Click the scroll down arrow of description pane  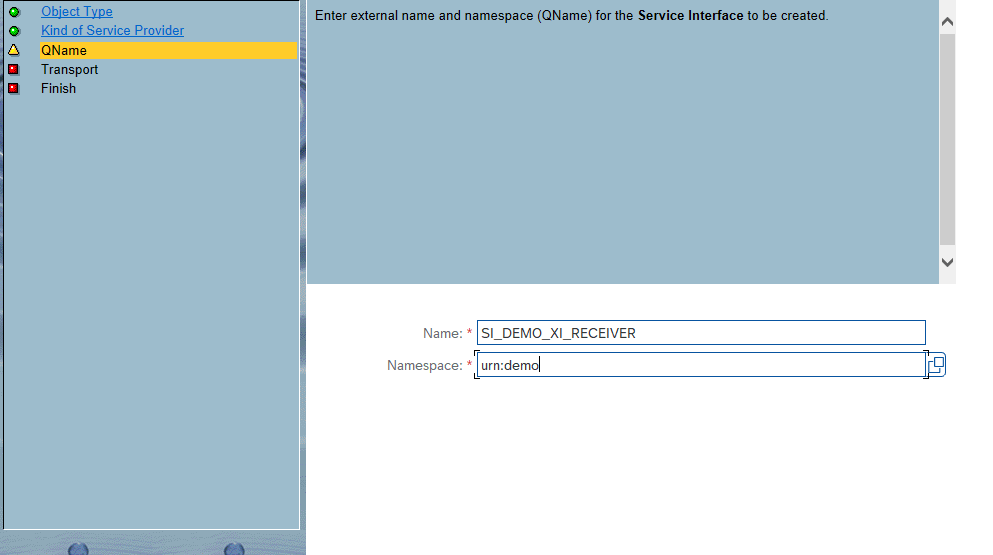(x=948, y=260)
